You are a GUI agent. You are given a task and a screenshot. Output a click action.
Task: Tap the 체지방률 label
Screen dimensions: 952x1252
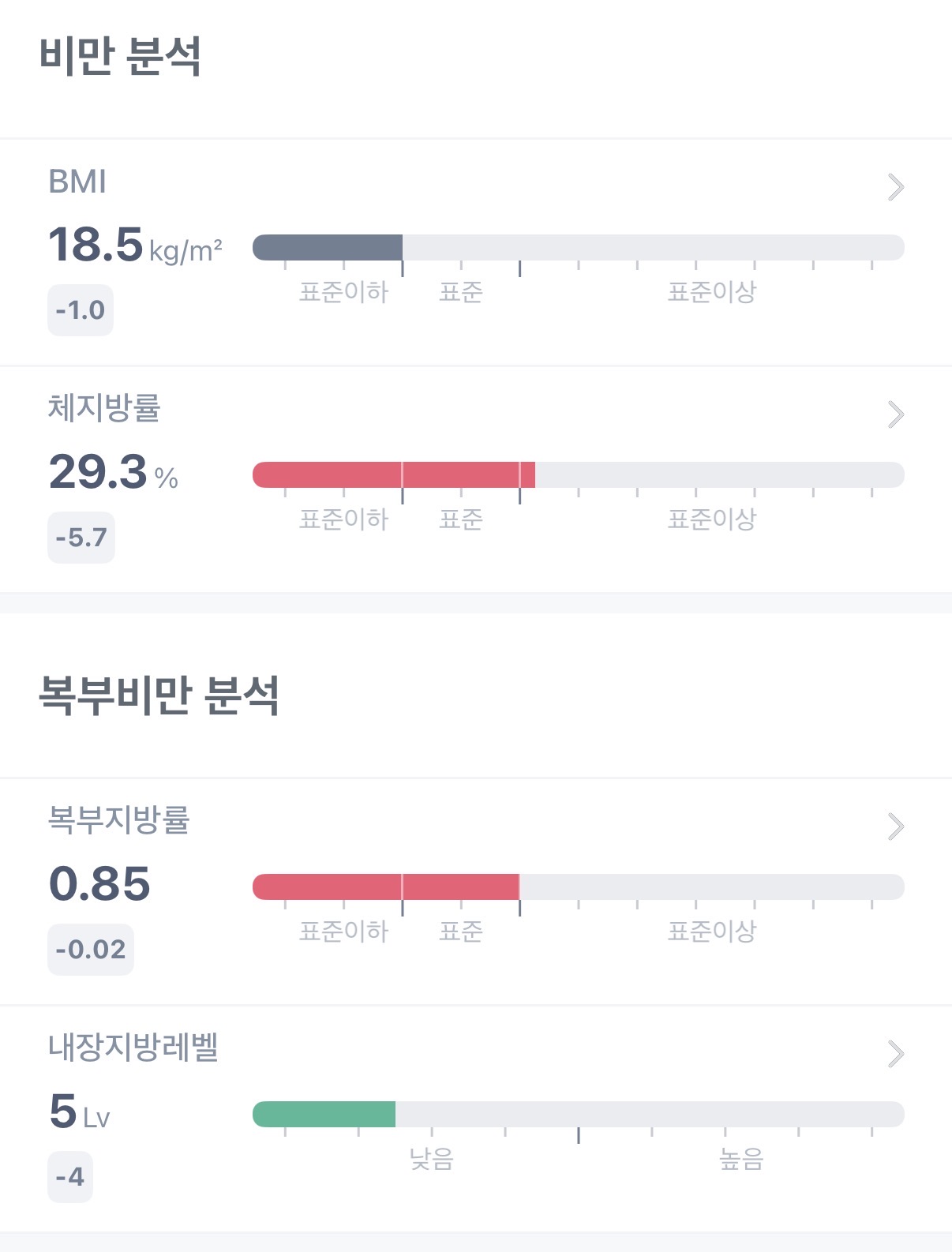tap(104, 408)
